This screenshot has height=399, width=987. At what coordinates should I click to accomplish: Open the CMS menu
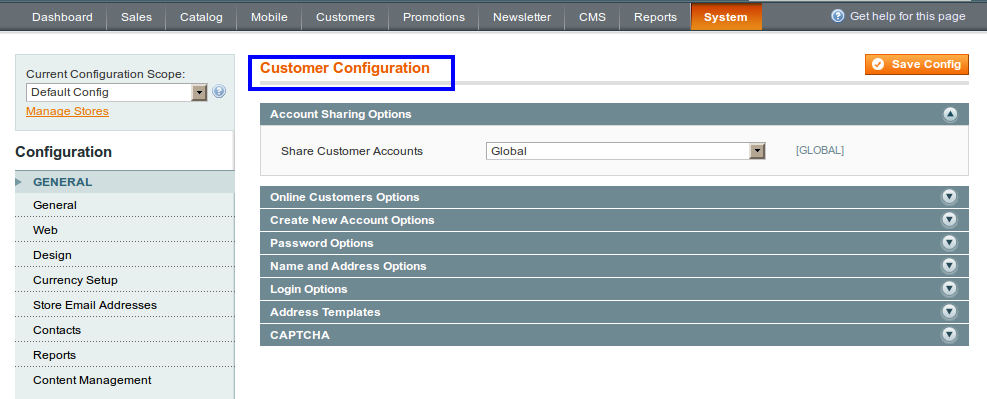pyautogui.click(x=592, y=17)
